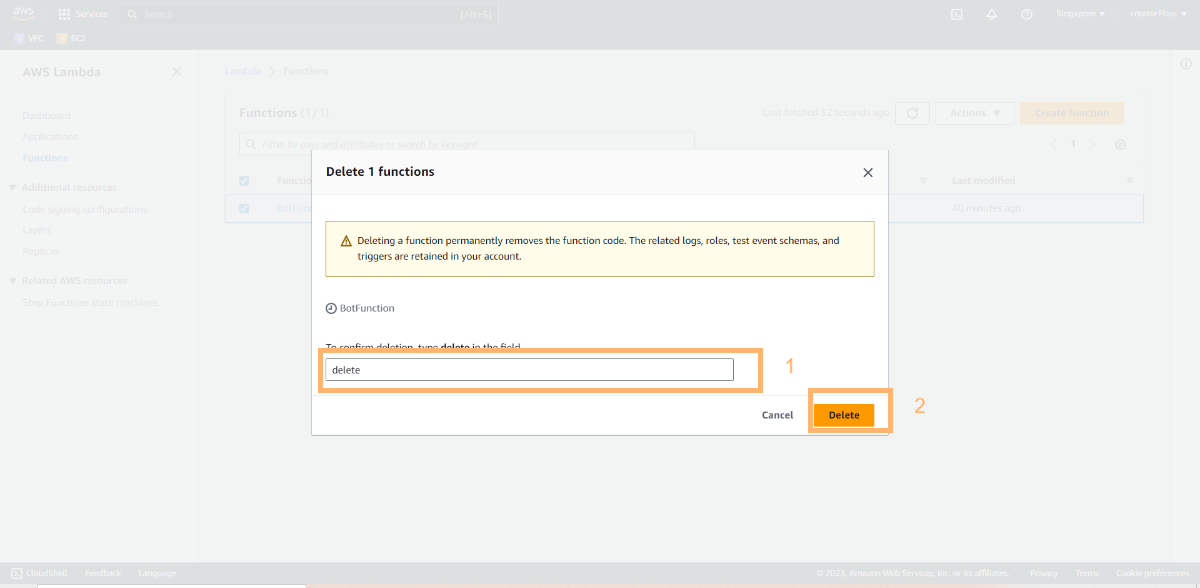Click the BotFunction name in the dialog
The width and height of the screenshot is (1200, 588).
(x=367, y=308)
